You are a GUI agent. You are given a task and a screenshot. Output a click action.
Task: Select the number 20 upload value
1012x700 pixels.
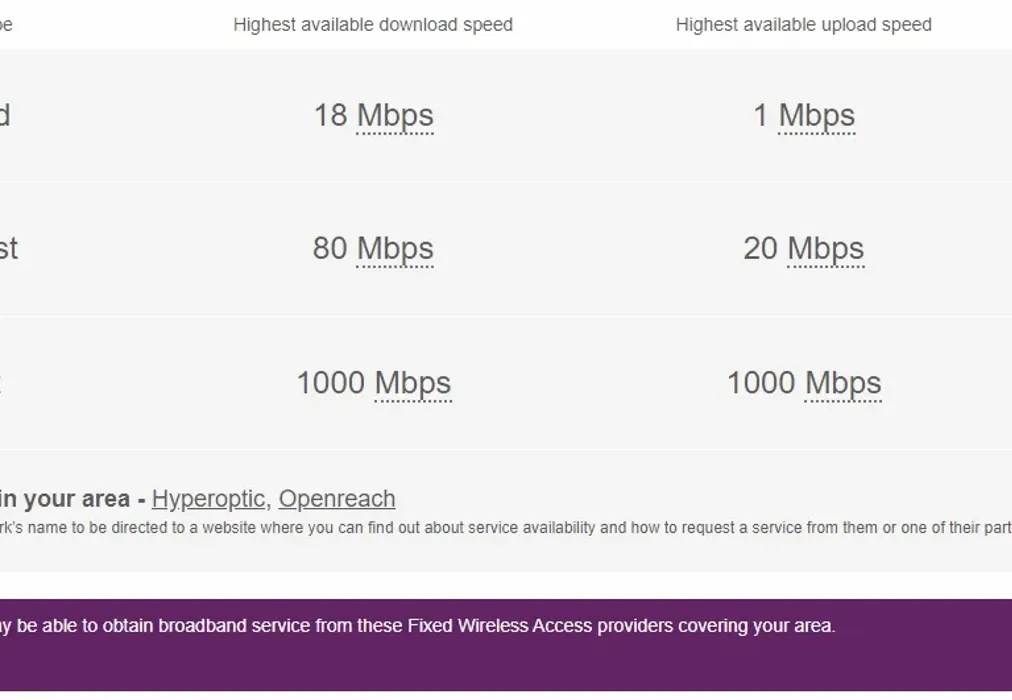coord(760,249)
